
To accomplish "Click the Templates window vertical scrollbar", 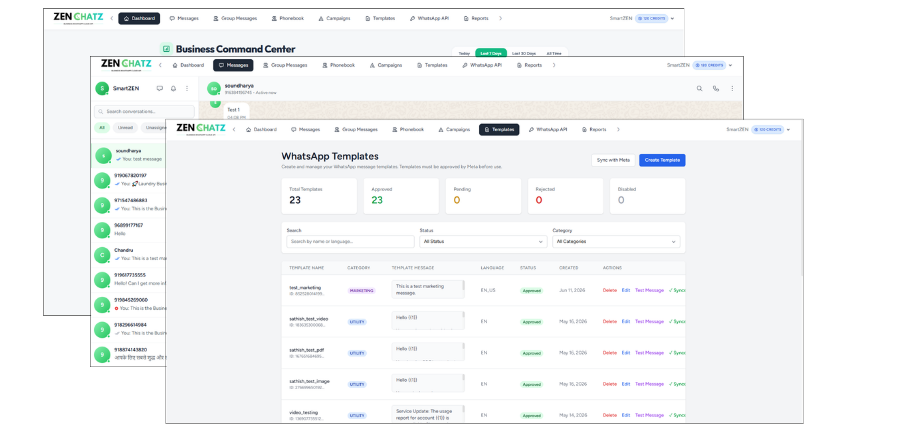I will tap(801, 207).
